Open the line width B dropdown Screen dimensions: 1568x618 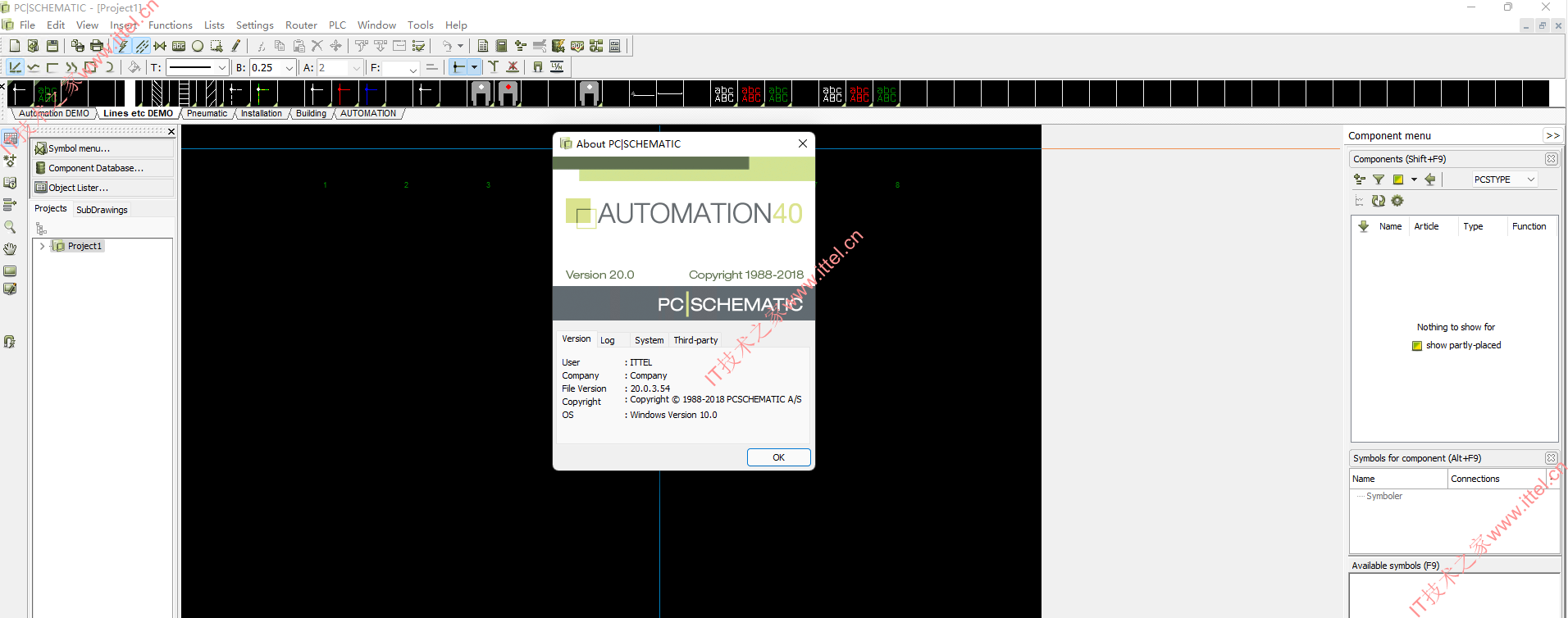(x=289, y=68)
